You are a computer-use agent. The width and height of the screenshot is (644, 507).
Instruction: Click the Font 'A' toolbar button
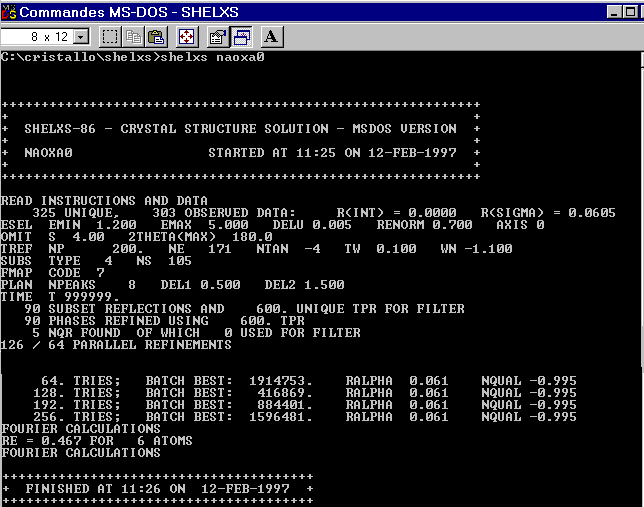271,37
